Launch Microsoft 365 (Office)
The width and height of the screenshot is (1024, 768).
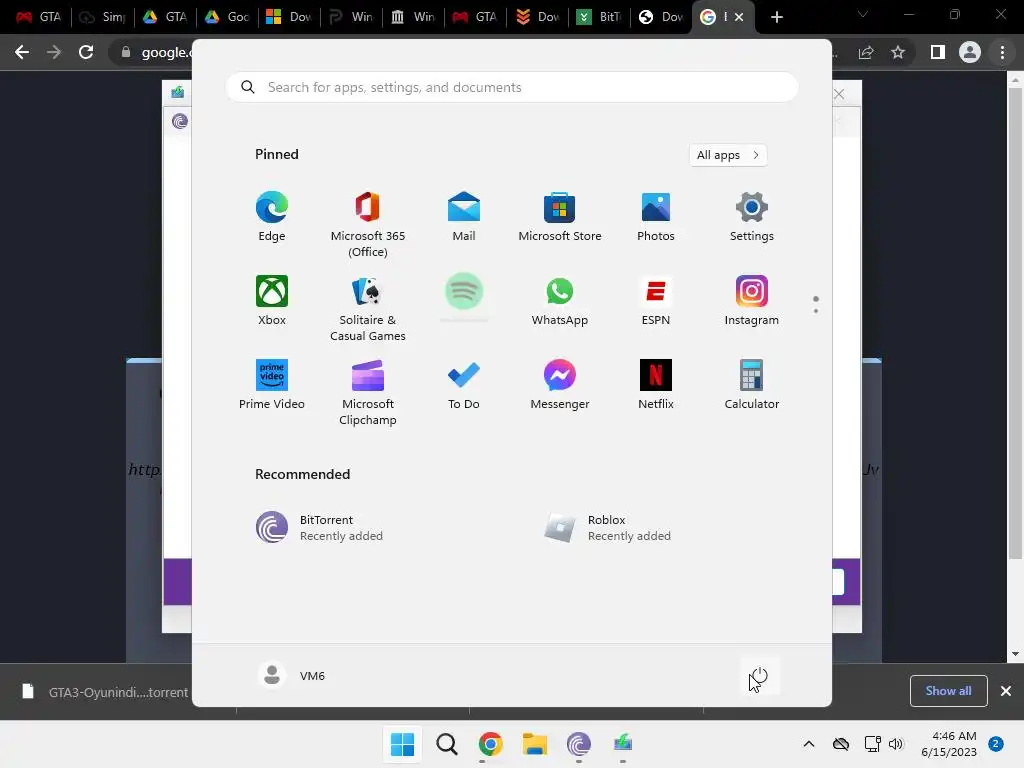coord(368,225)
